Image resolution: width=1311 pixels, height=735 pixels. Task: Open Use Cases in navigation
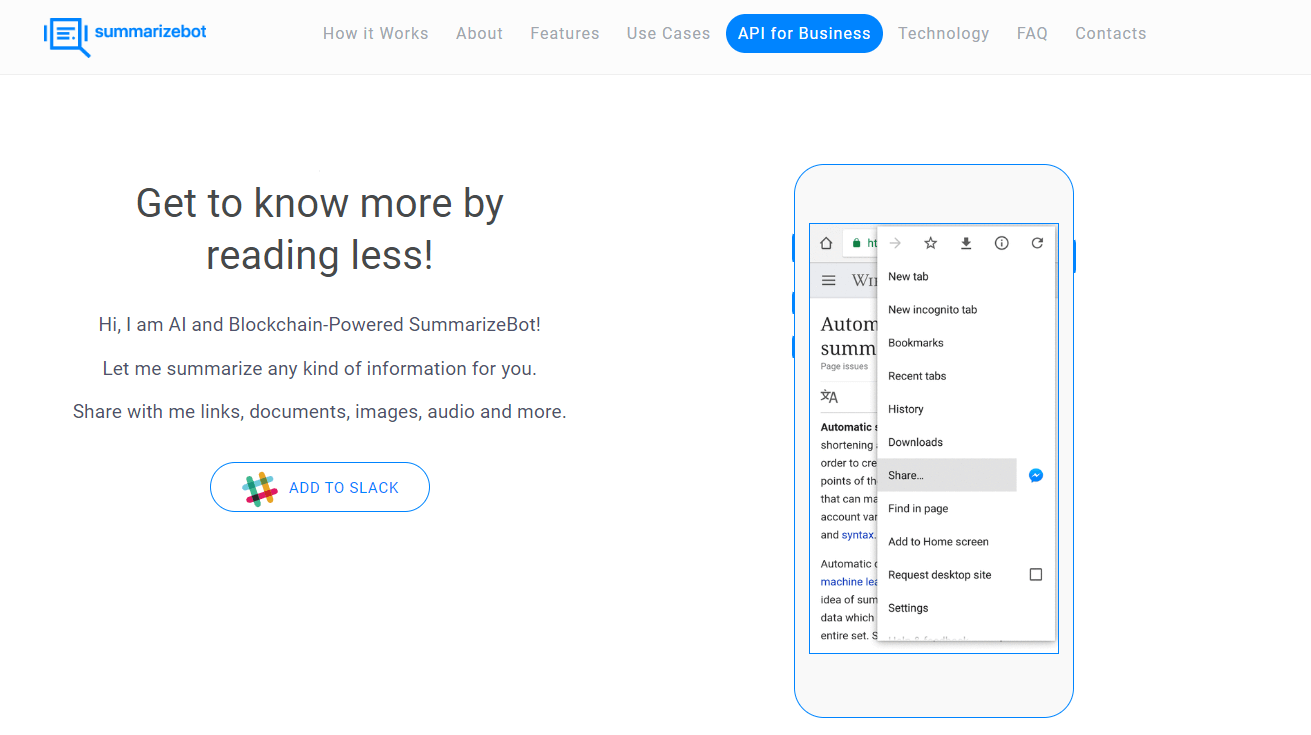click(x=669, y=33)
